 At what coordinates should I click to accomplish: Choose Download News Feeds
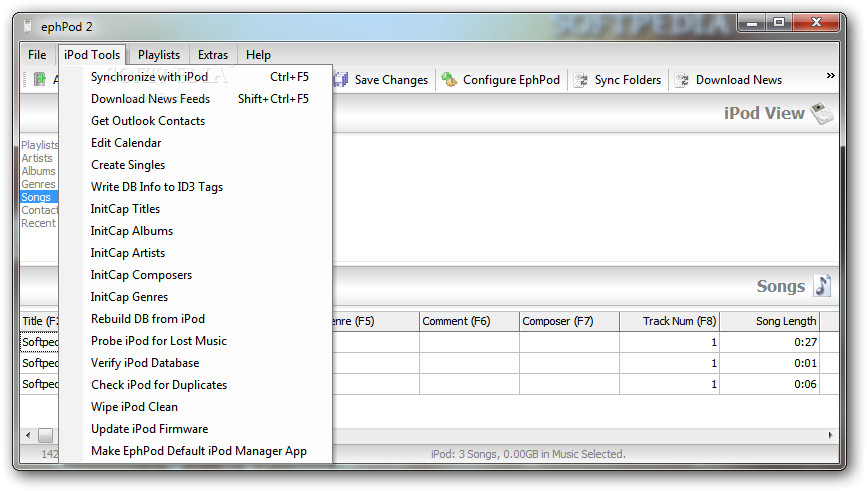196,99
